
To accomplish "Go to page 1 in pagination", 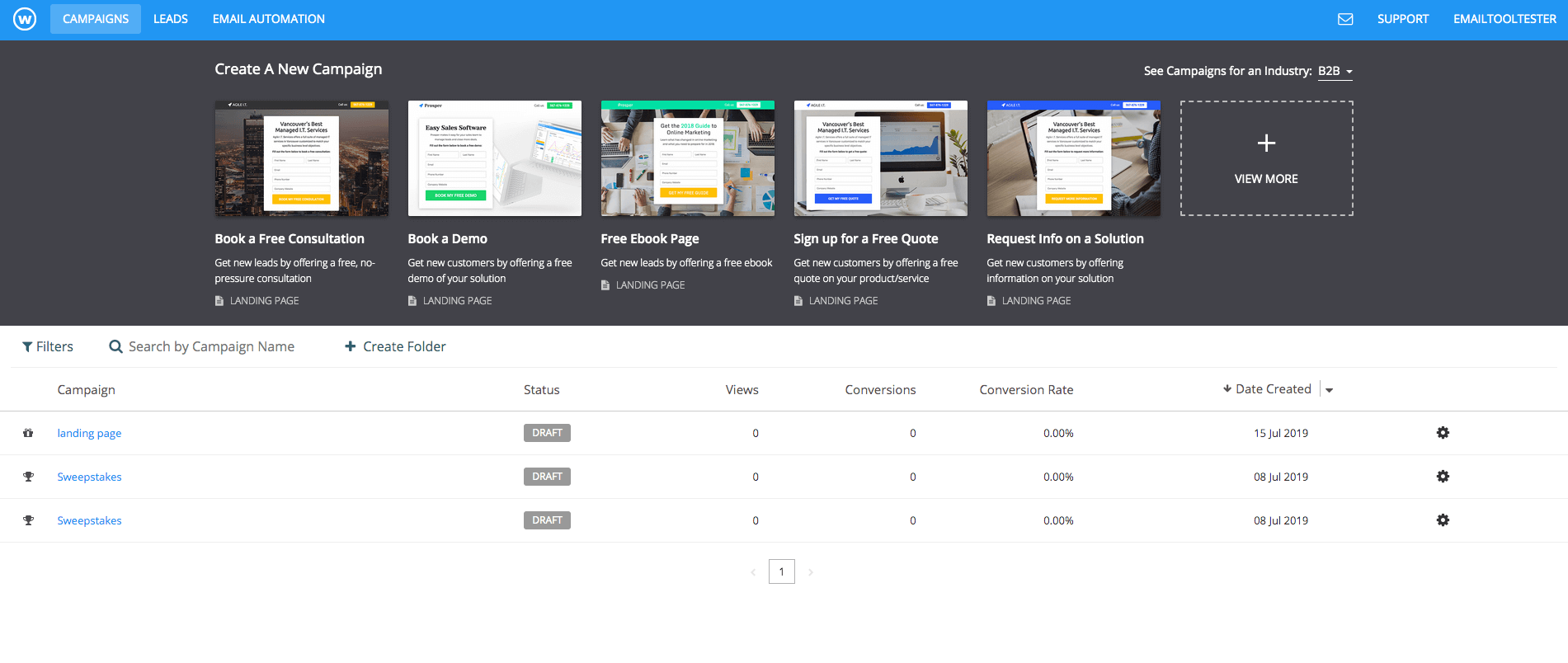I will coord(781,571).
